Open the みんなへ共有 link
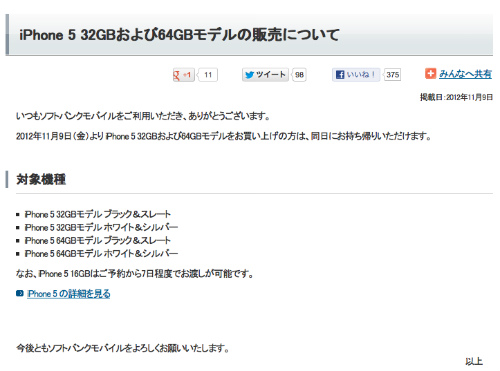This screenshot has width=500, height=371. pos(465,74)
